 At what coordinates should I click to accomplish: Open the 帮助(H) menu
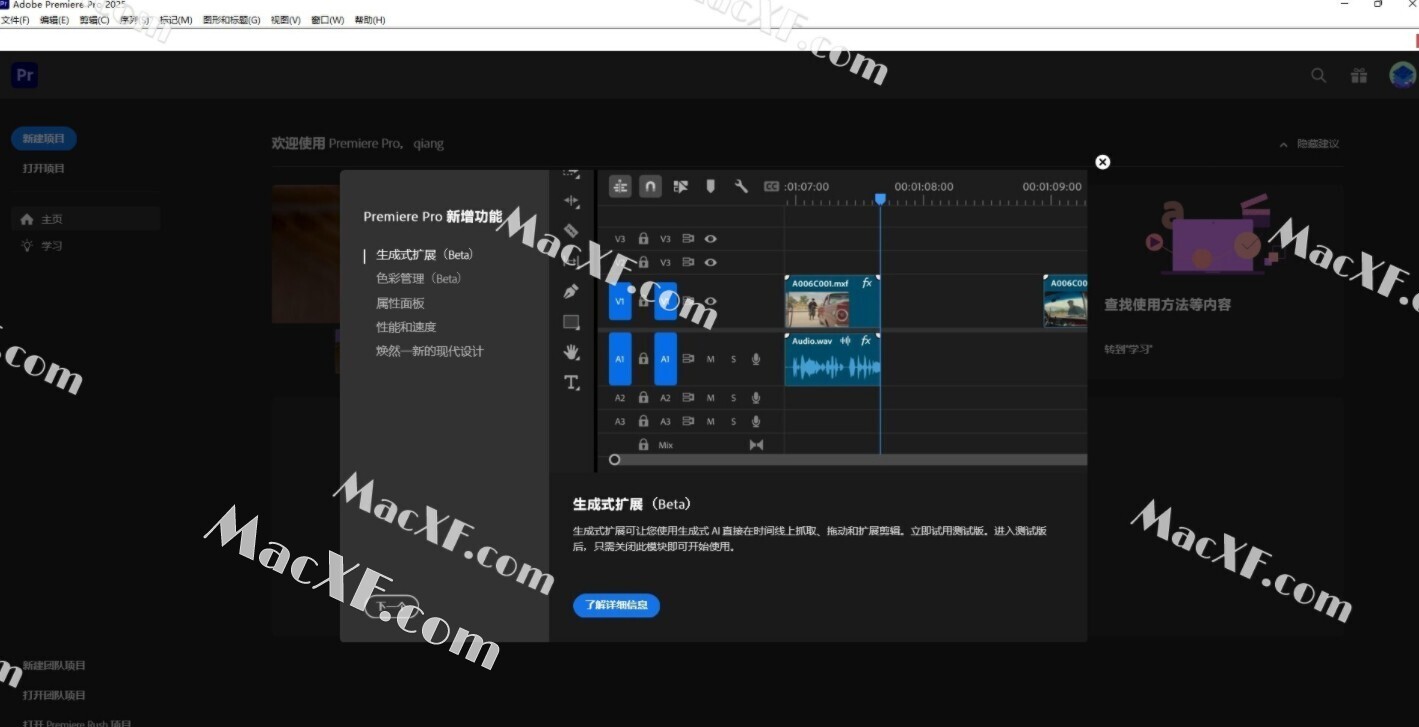click(x=370, y=20)
